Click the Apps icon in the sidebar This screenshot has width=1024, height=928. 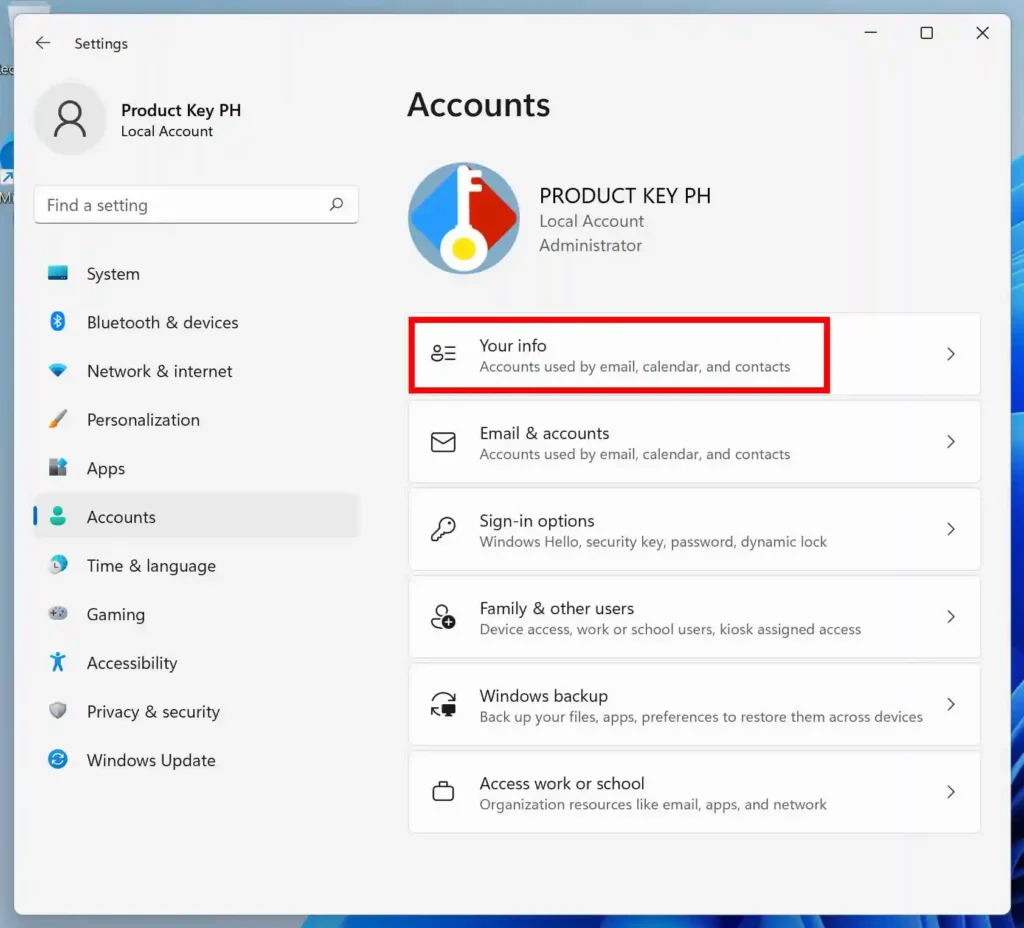click(57, 468)
